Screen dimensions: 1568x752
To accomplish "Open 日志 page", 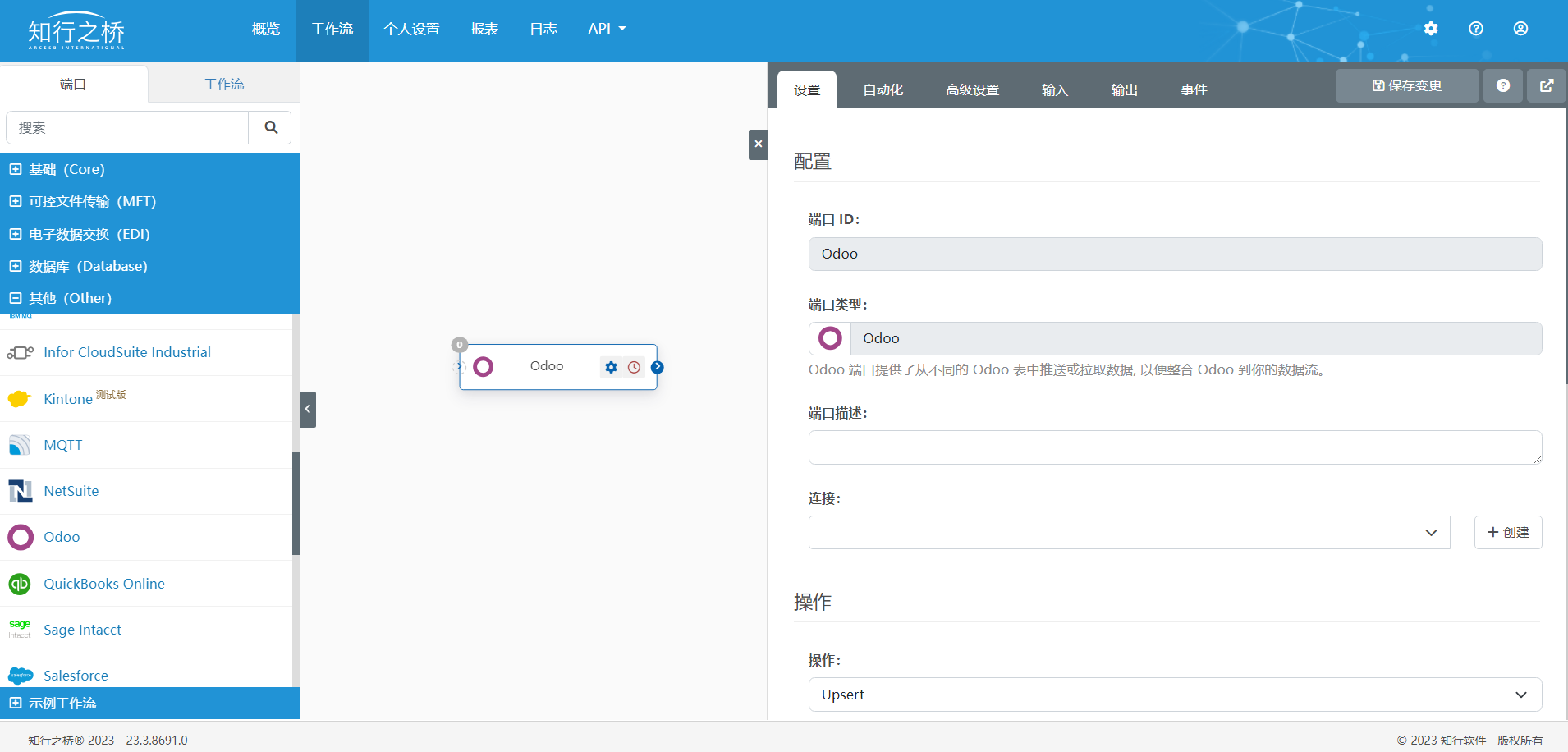I will click(x=543, y=29).
